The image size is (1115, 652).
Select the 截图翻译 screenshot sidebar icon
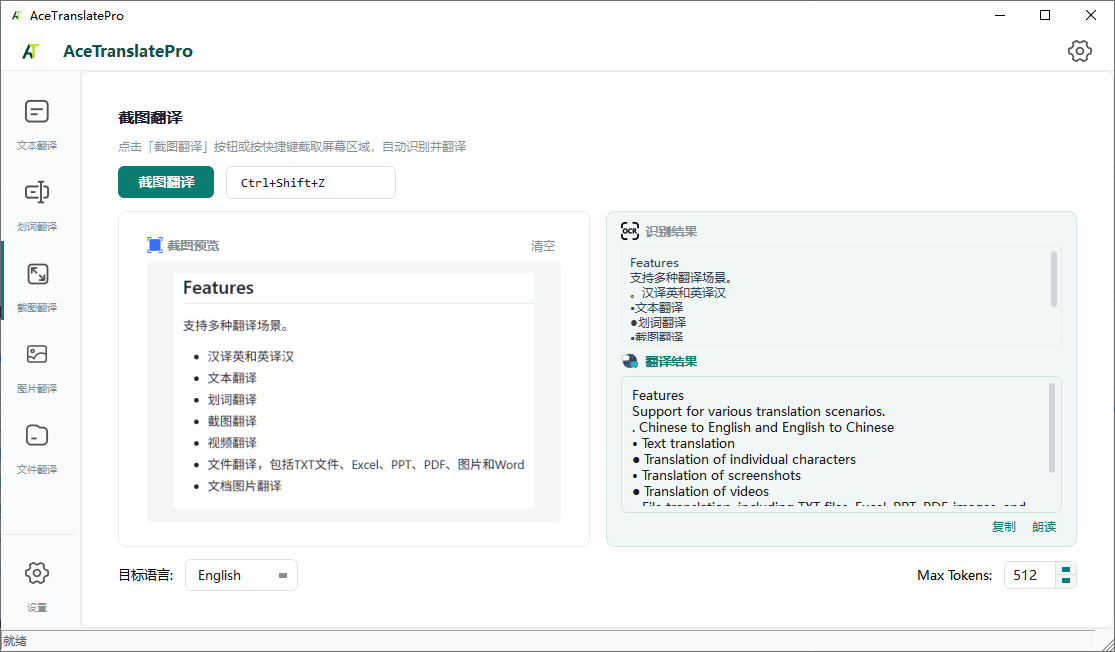tap(37, 274)
